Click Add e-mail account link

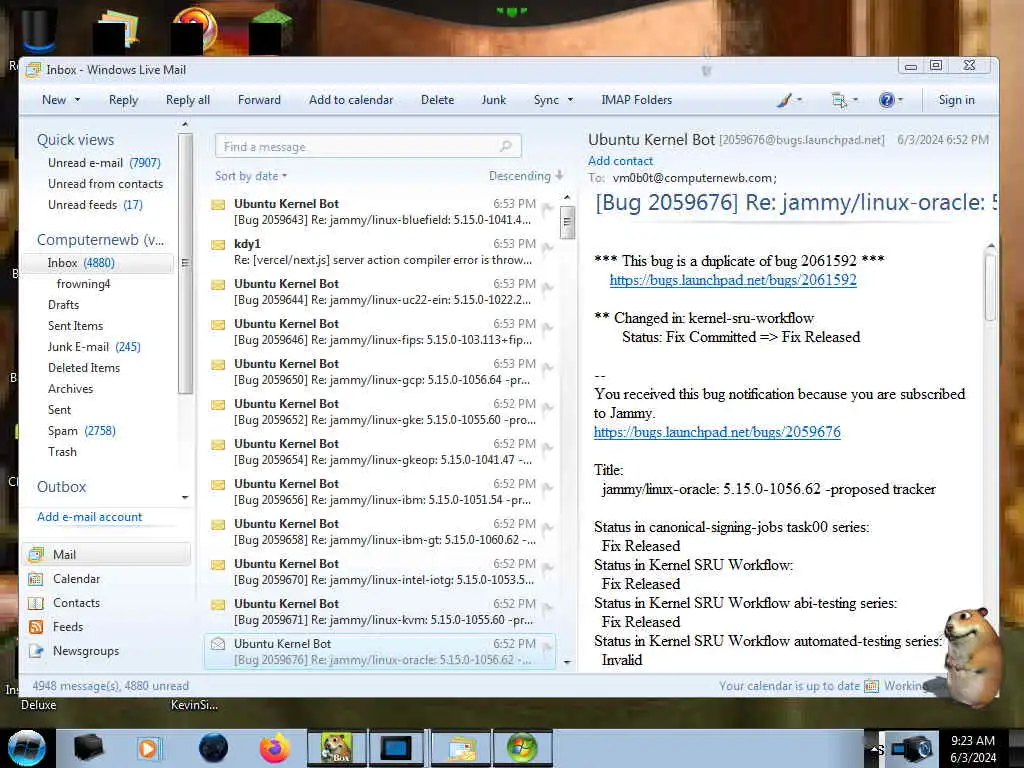(89, 517)
